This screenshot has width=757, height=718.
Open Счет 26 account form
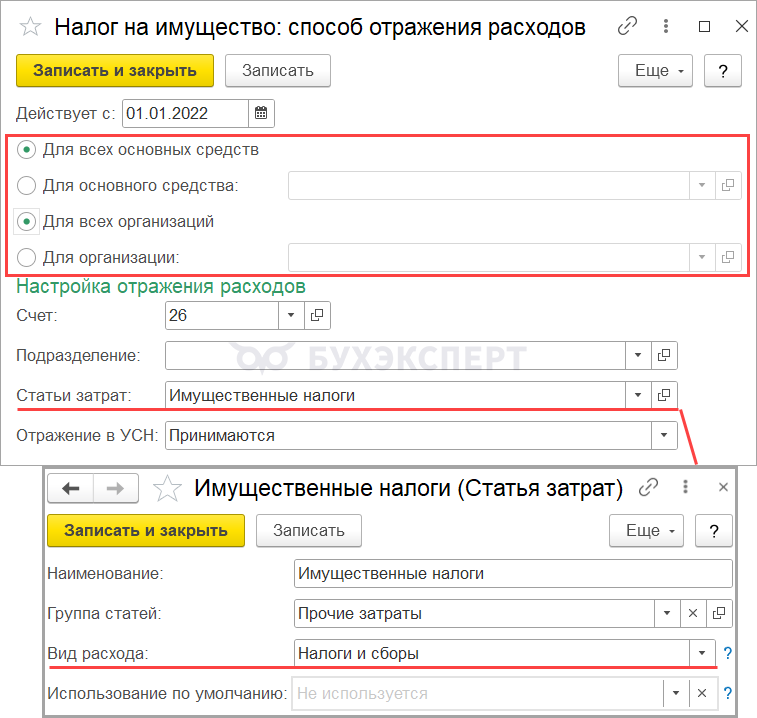pos(317,315)
